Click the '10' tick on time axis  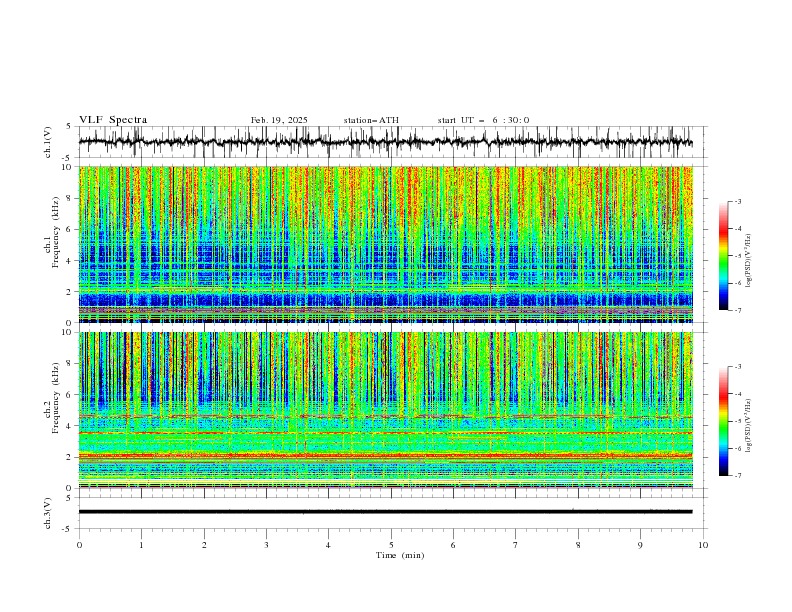(x=703, y=545)
